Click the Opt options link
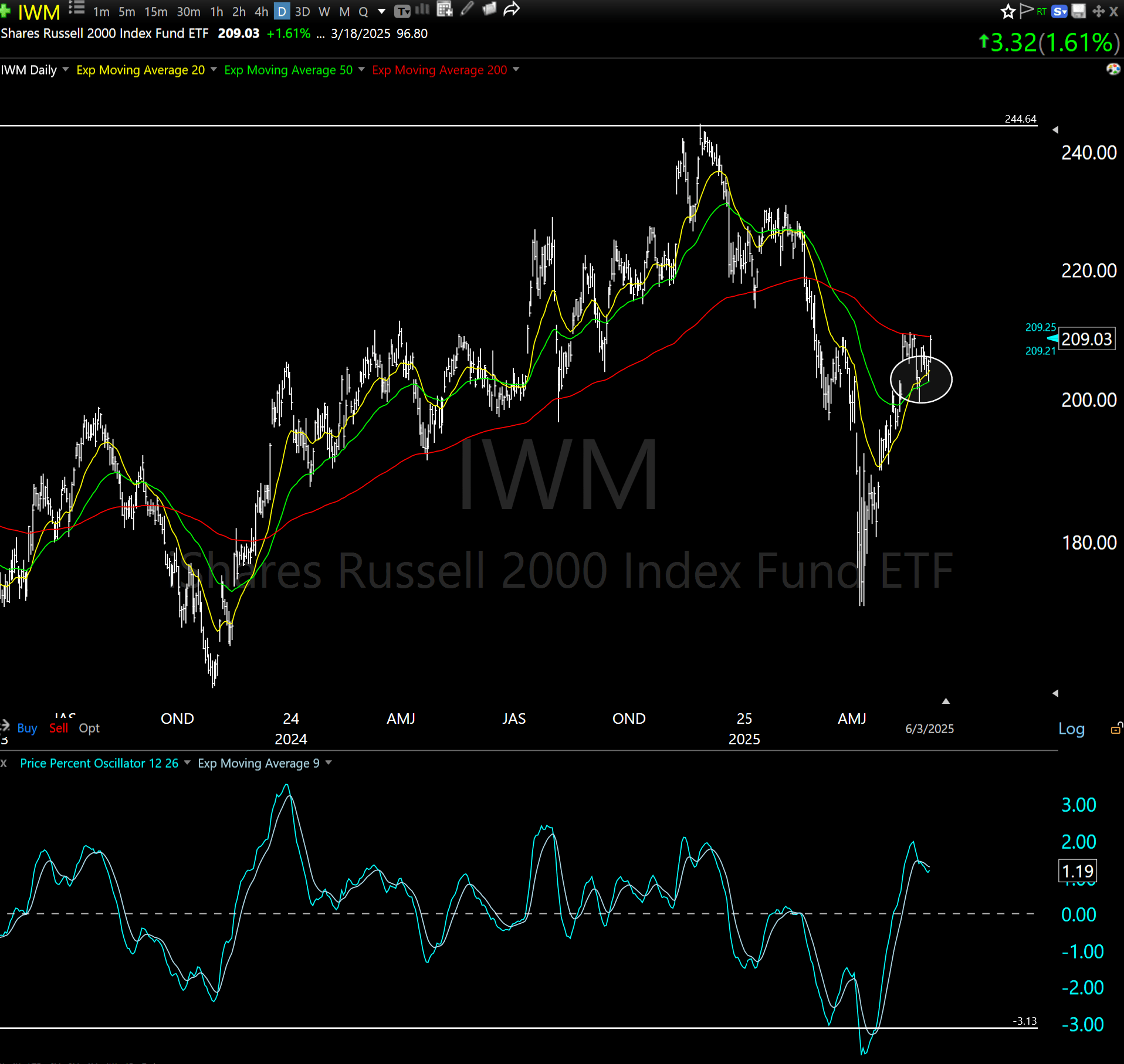The height and width of the screenshot is (1064, 1124). point(89,728)
